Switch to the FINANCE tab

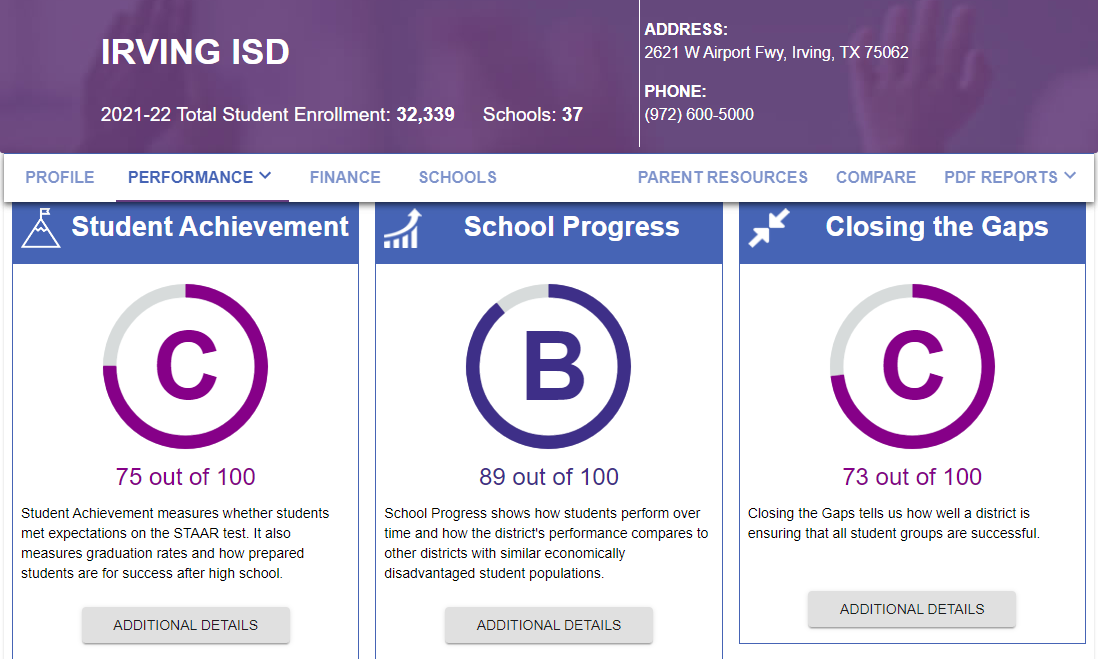pyautogui.click(x=345, y=177)
